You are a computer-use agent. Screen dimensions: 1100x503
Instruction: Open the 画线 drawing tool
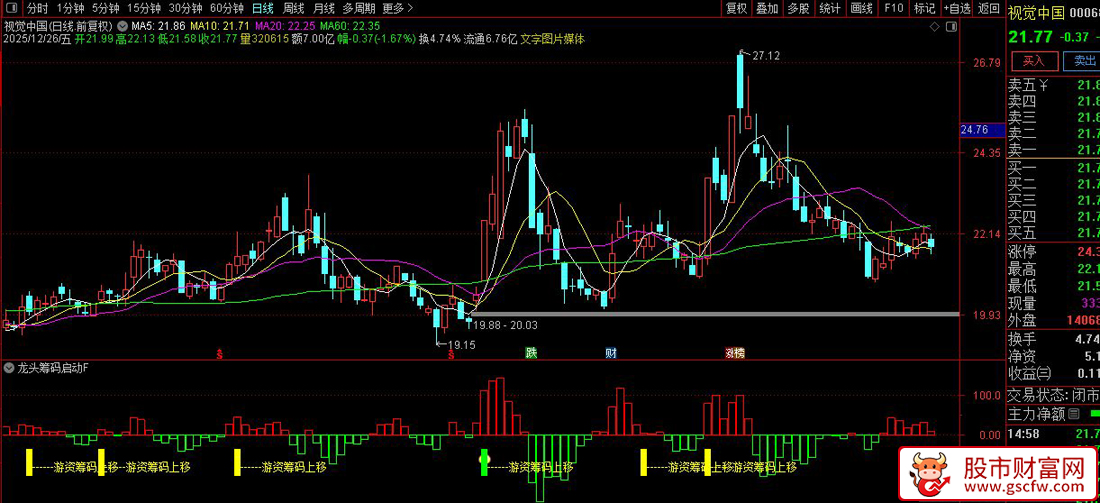[860, 8]
